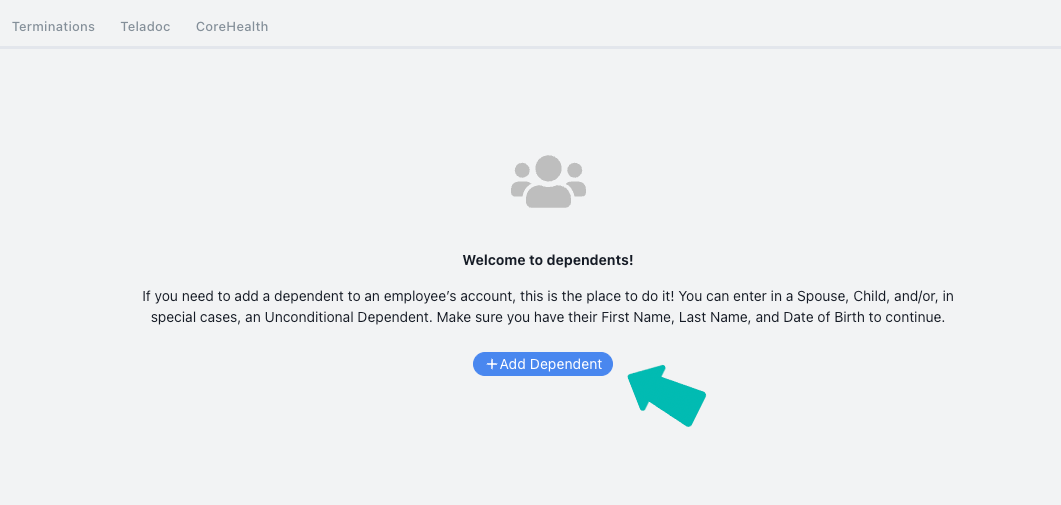Switch to the Teladoc tab

pyautogui.click(x=145, y=26)
